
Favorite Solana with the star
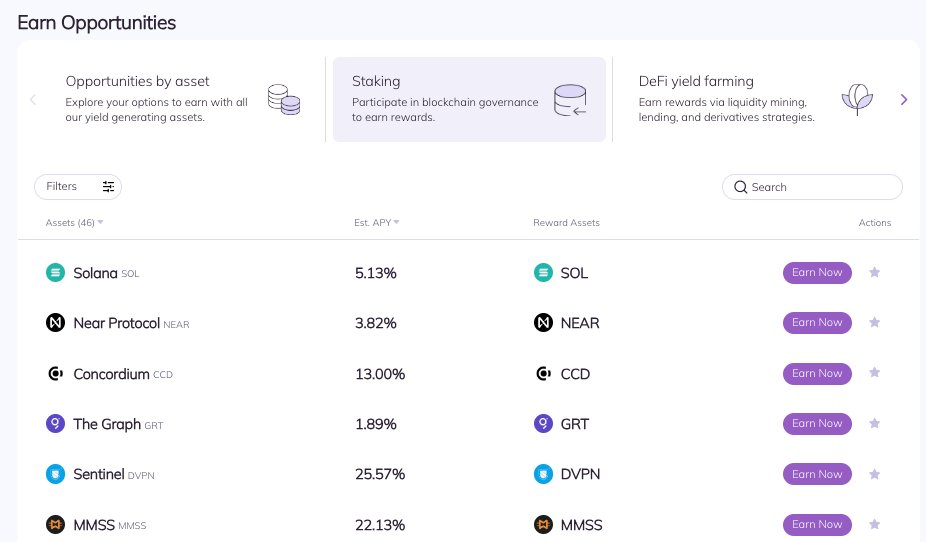[875, 272]
